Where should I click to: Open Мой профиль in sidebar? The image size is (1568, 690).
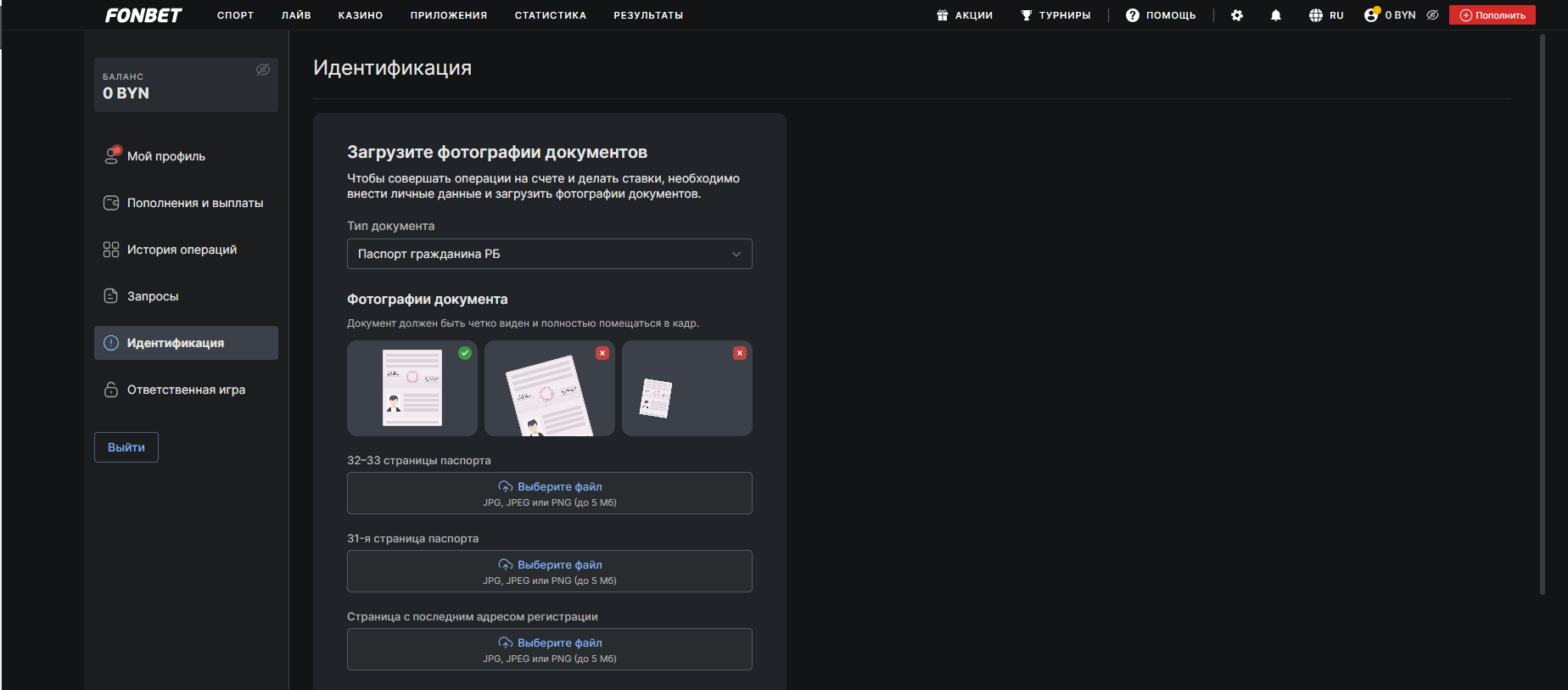[x=166, y=156]
